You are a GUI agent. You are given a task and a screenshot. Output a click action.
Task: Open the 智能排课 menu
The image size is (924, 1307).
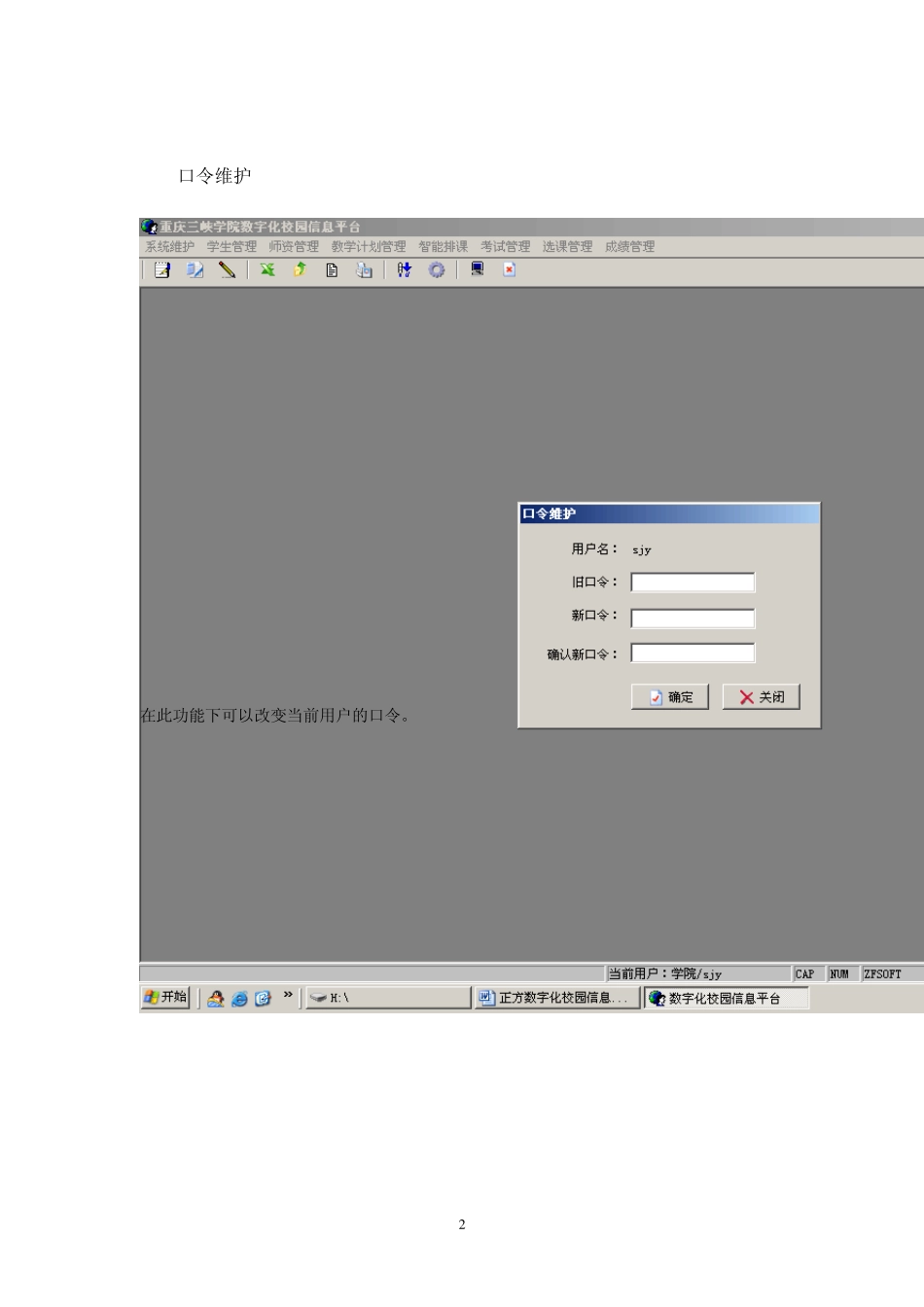(x=444, y=247)
